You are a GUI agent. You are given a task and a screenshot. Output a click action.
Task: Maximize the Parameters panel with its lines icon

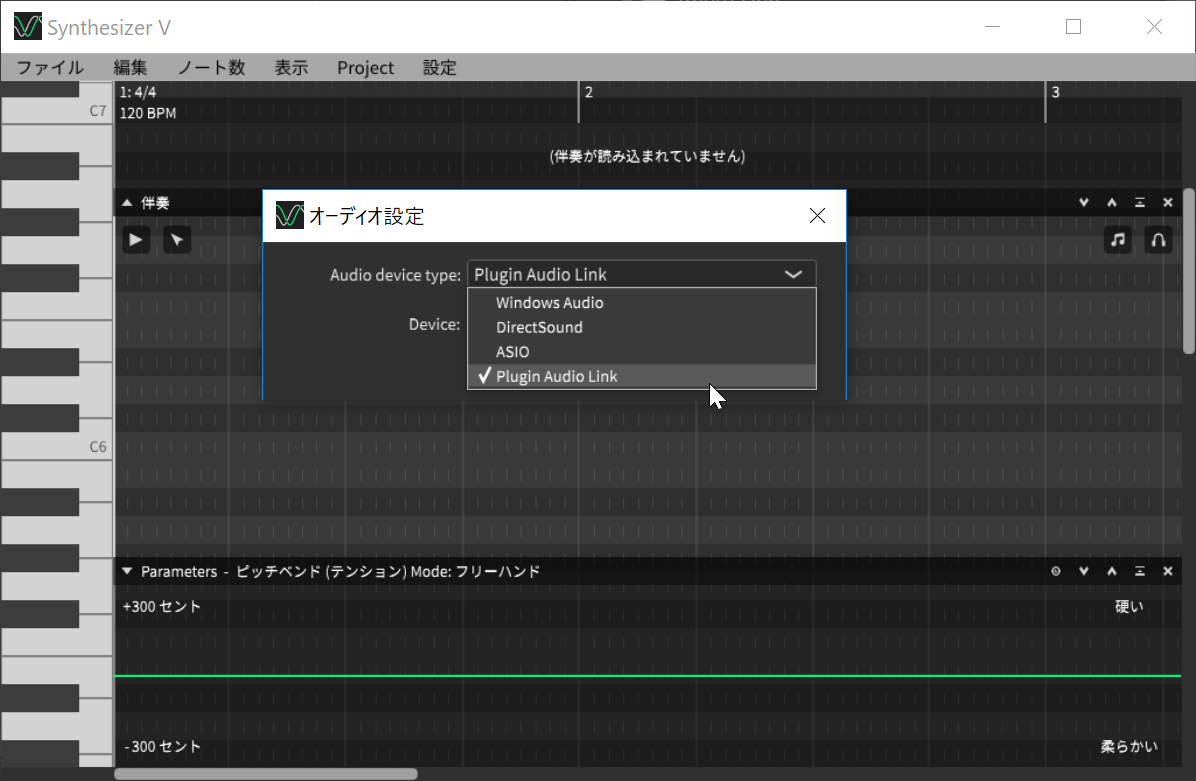pyautogui.click(x=1140, y=571)
